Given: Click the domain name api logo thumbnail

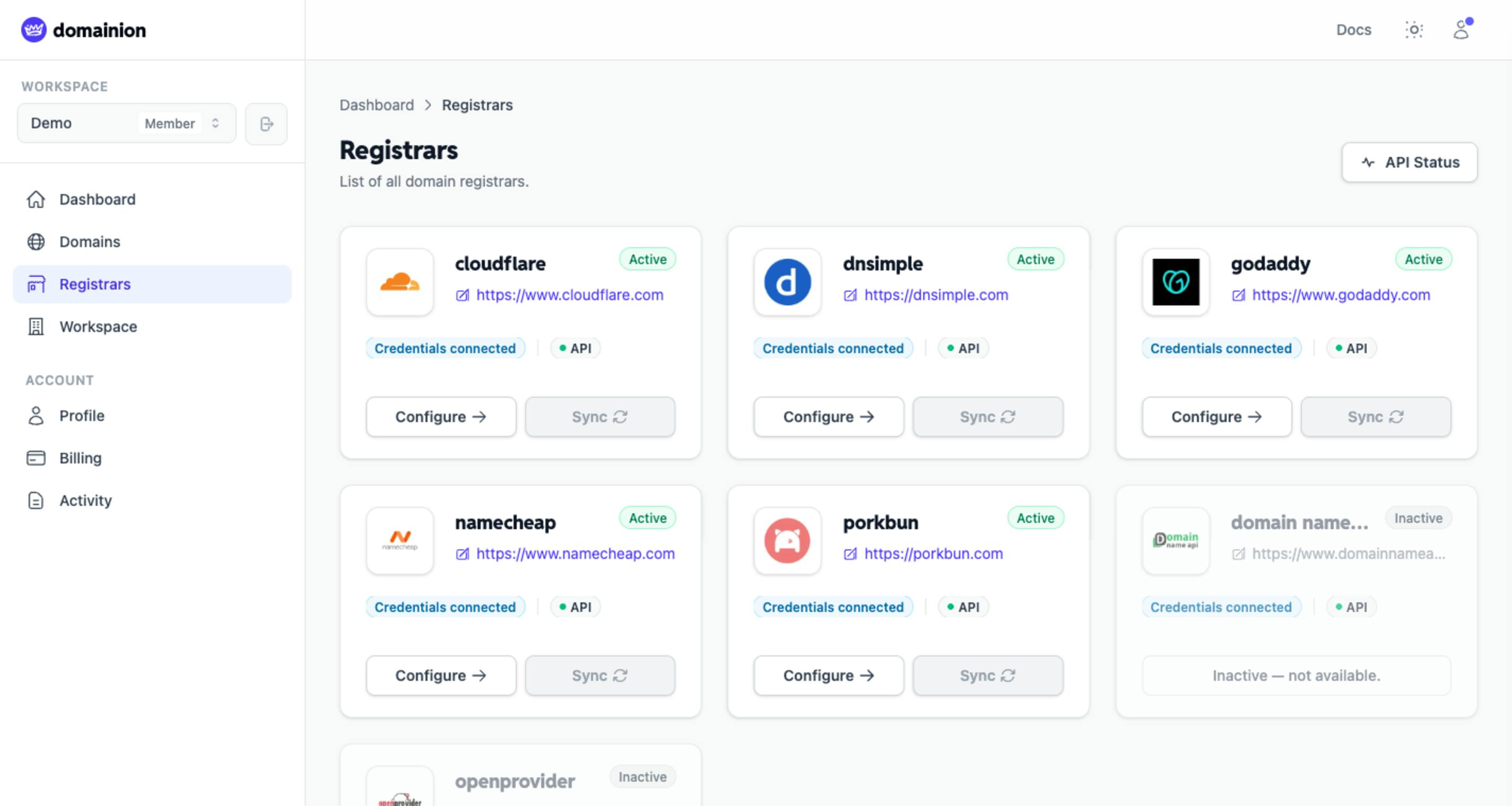Looking at the screenshot, I should [x=1176, y=541].
